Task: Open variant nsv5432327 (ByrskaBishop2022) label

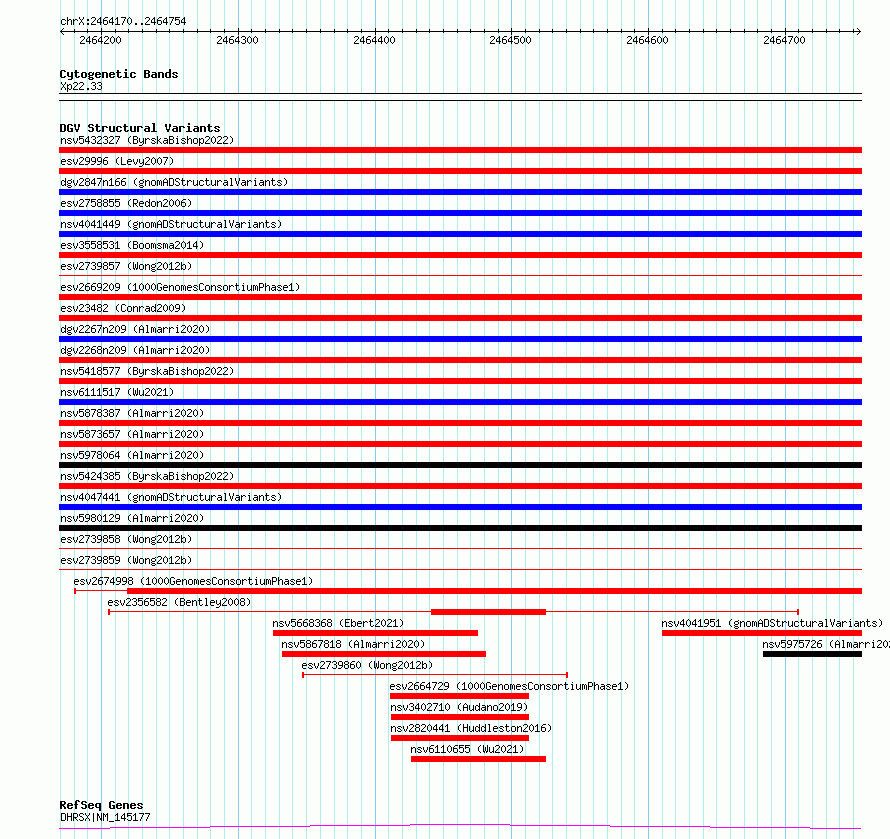Action: pyautogui.click(x=147, y=140)
